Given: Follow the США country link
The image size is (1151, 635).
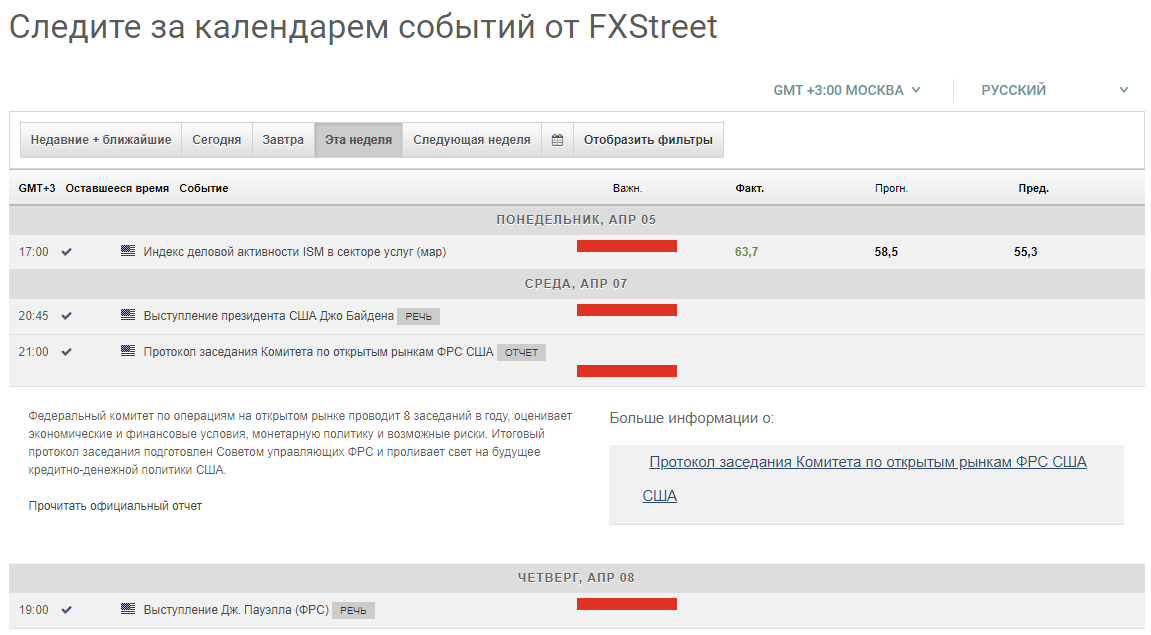Looking at the screenshot, I should 660,496.
